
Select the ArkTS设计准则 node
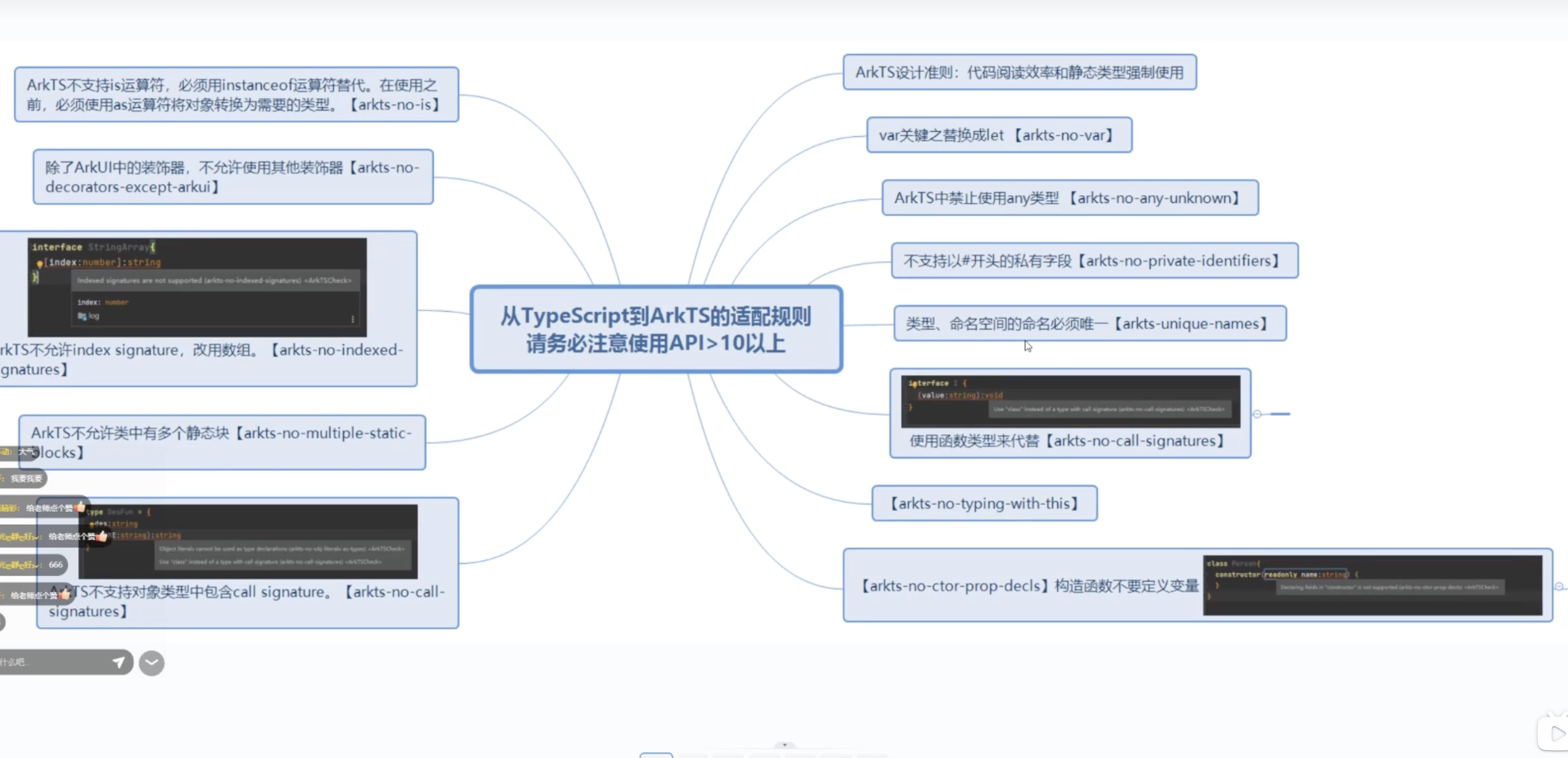pyautogui.click(x=1019, y=72)
